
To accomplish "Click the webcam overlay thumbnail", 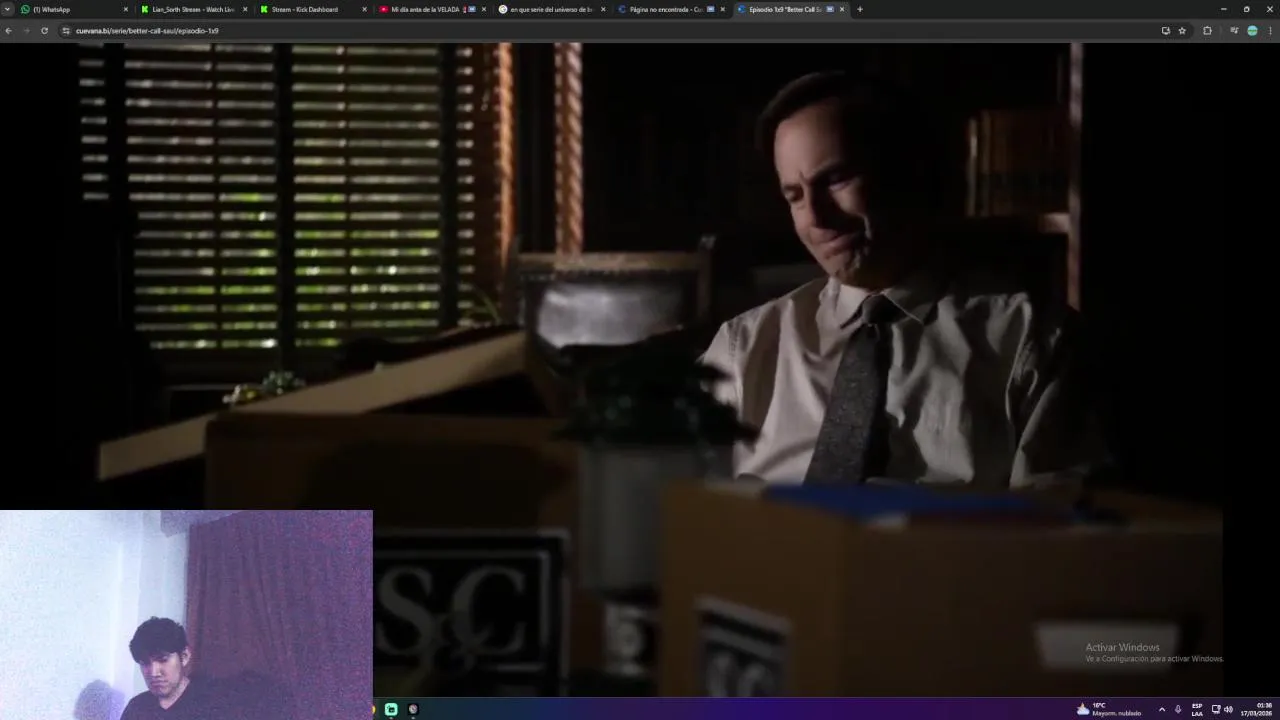I will pyautogui.click(x=186, y=615).
